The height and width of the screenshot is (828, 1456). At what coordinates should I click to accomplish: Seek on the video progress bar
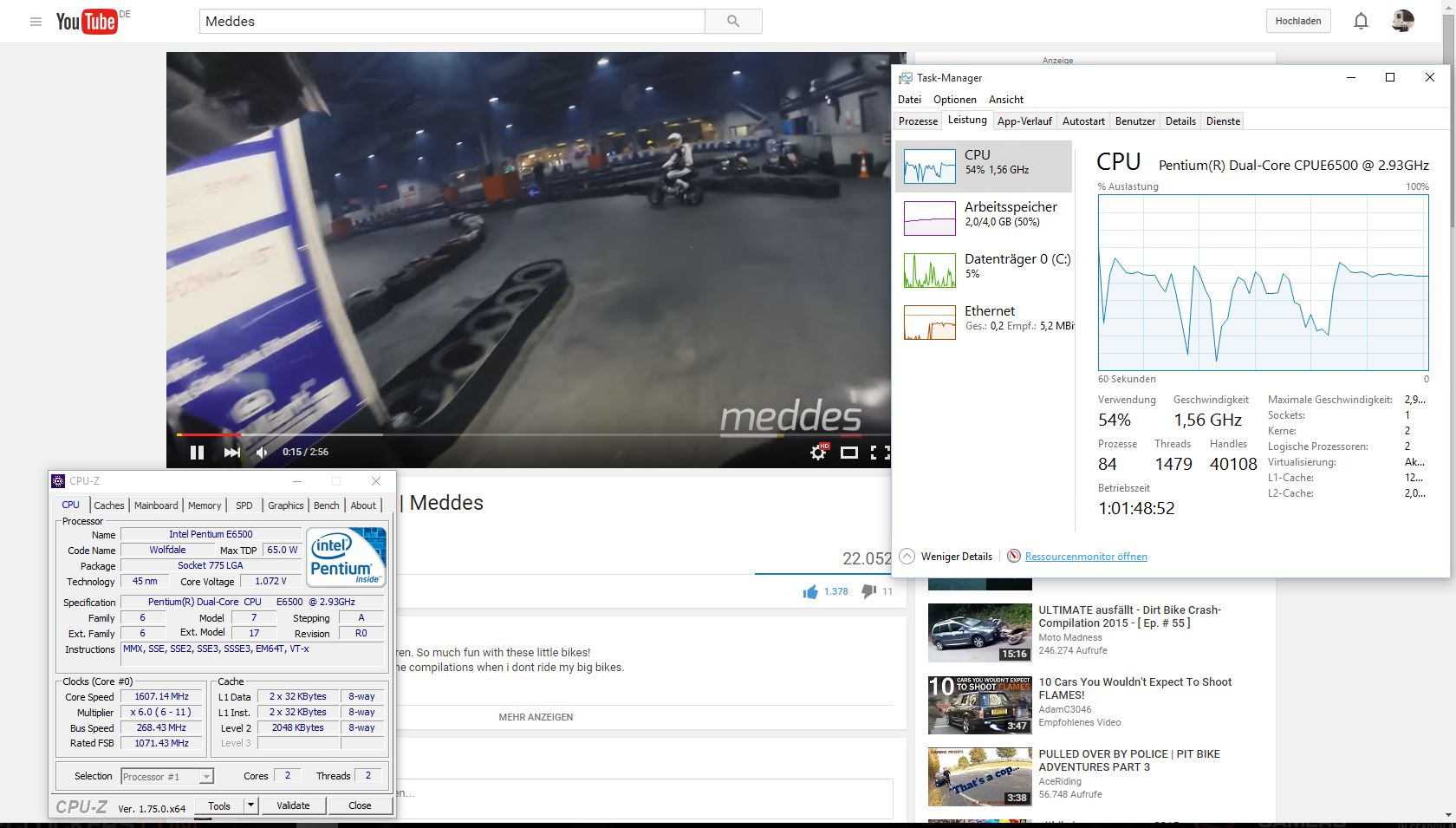(x=534, y=434)
